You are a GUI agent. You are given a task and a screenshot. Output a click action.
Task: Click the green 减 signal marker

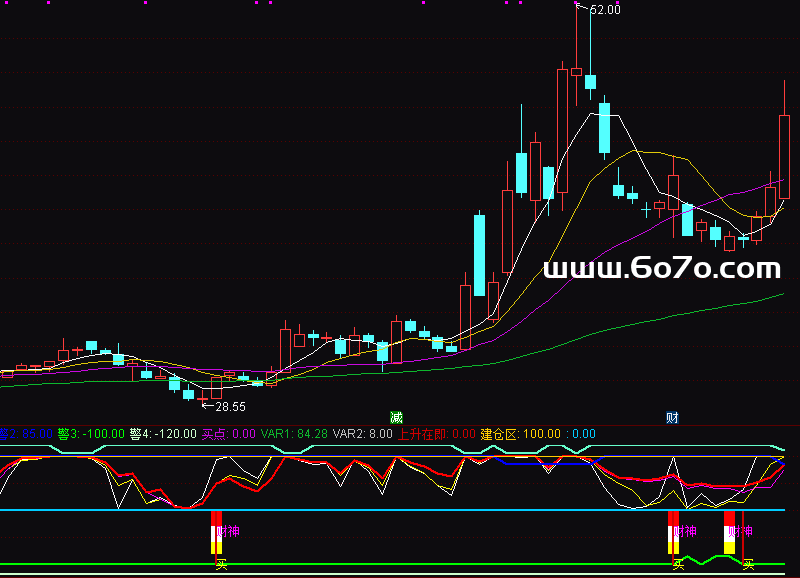396,417
